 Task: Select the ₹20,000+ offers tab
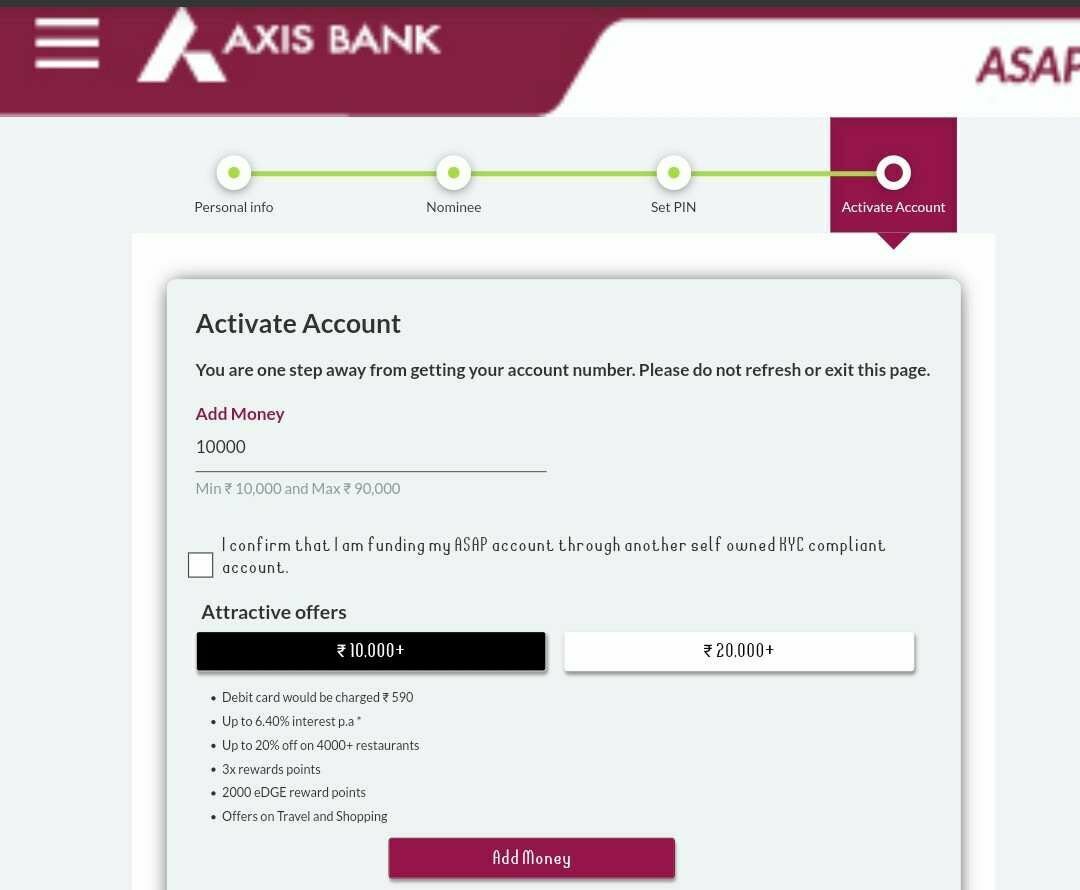pyautogui.click(x=738, y=650)
